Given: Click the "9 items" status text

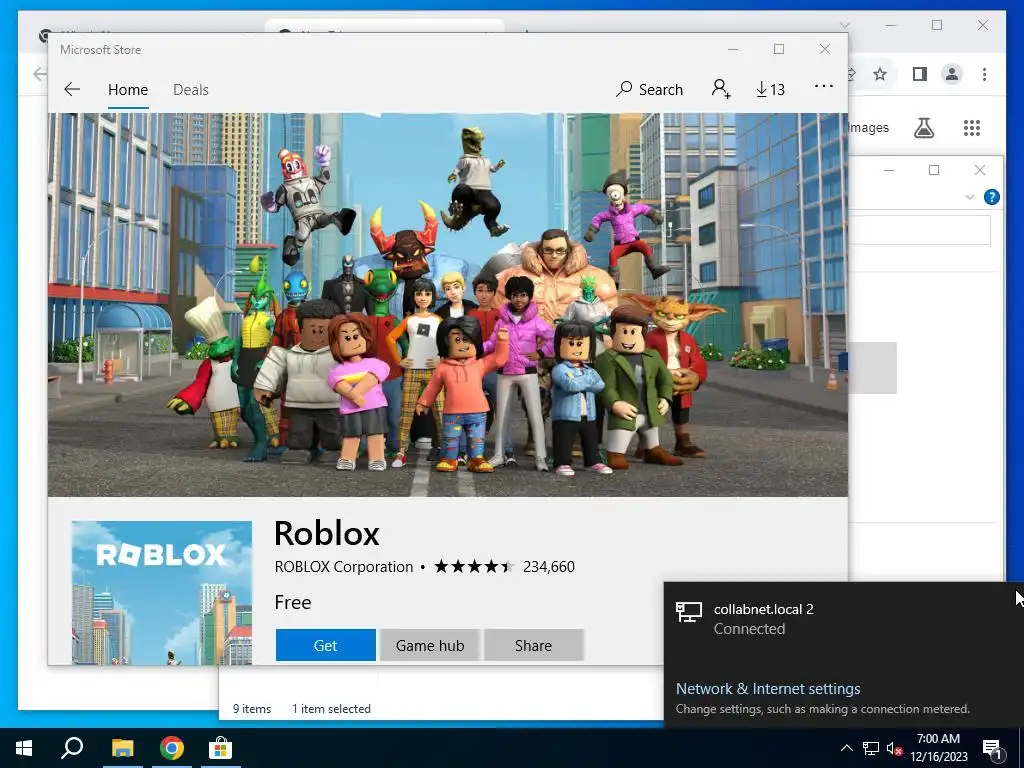Looking at the screenshot, I should pos(251,709).
